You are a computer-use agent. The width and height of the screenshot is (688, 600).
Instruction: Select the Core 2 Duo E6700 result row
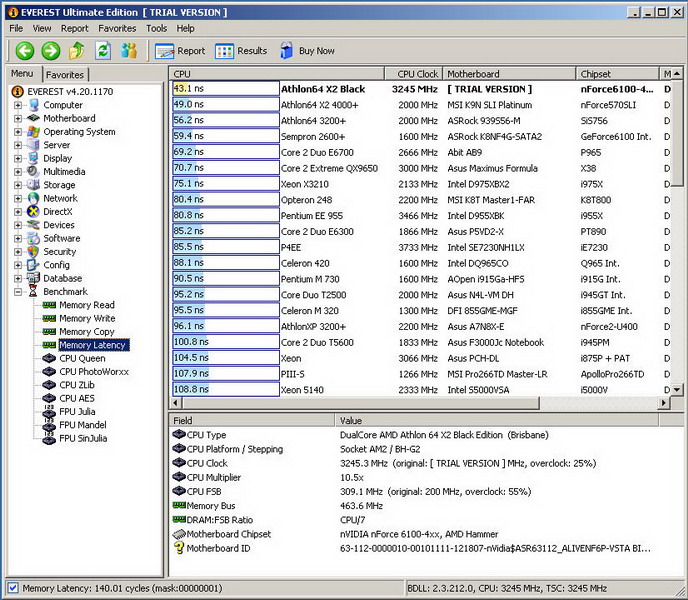click(421, 152)
